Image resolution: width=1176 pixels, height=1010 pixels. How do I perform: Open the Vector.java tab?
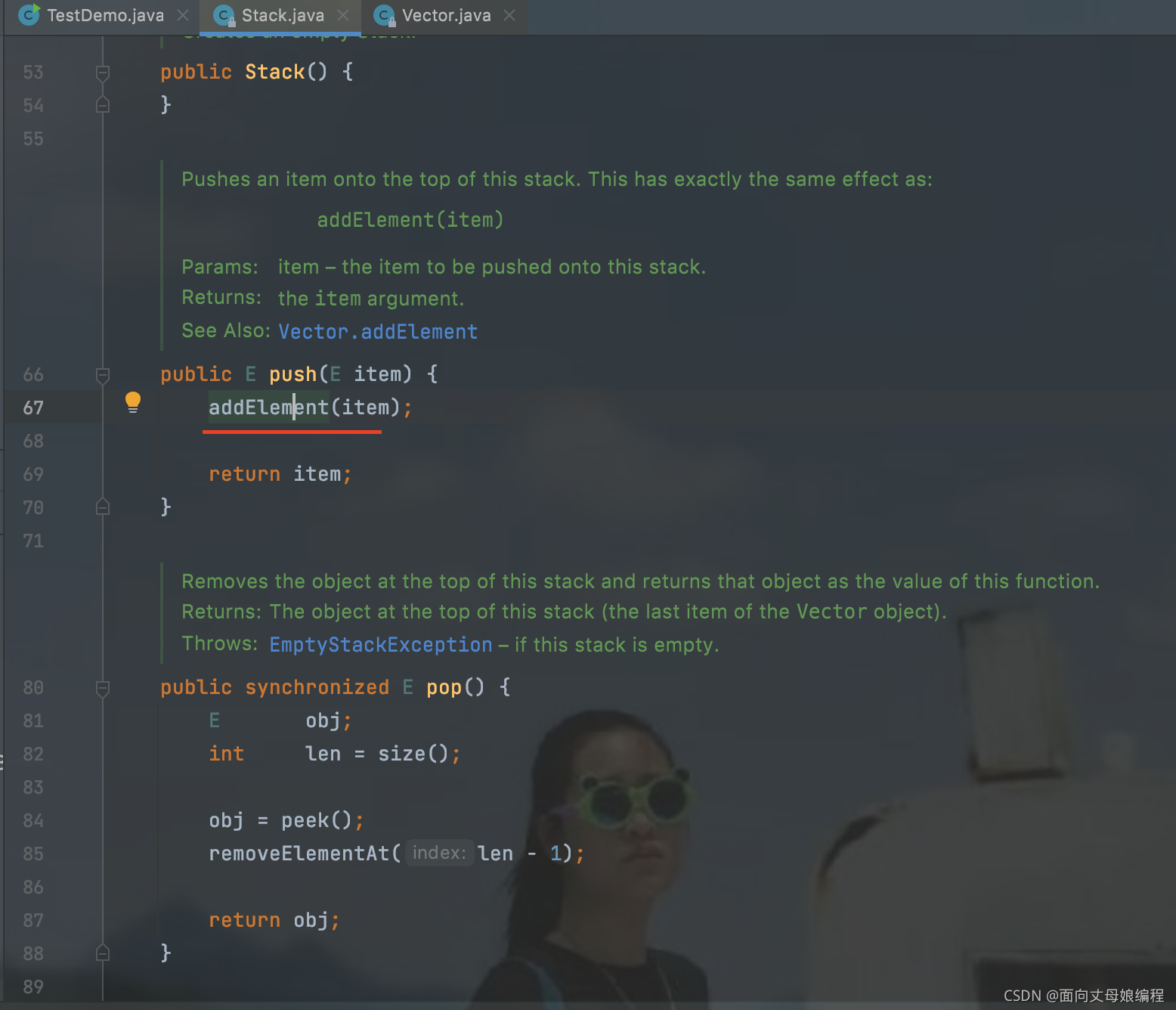tap(446, 15)
